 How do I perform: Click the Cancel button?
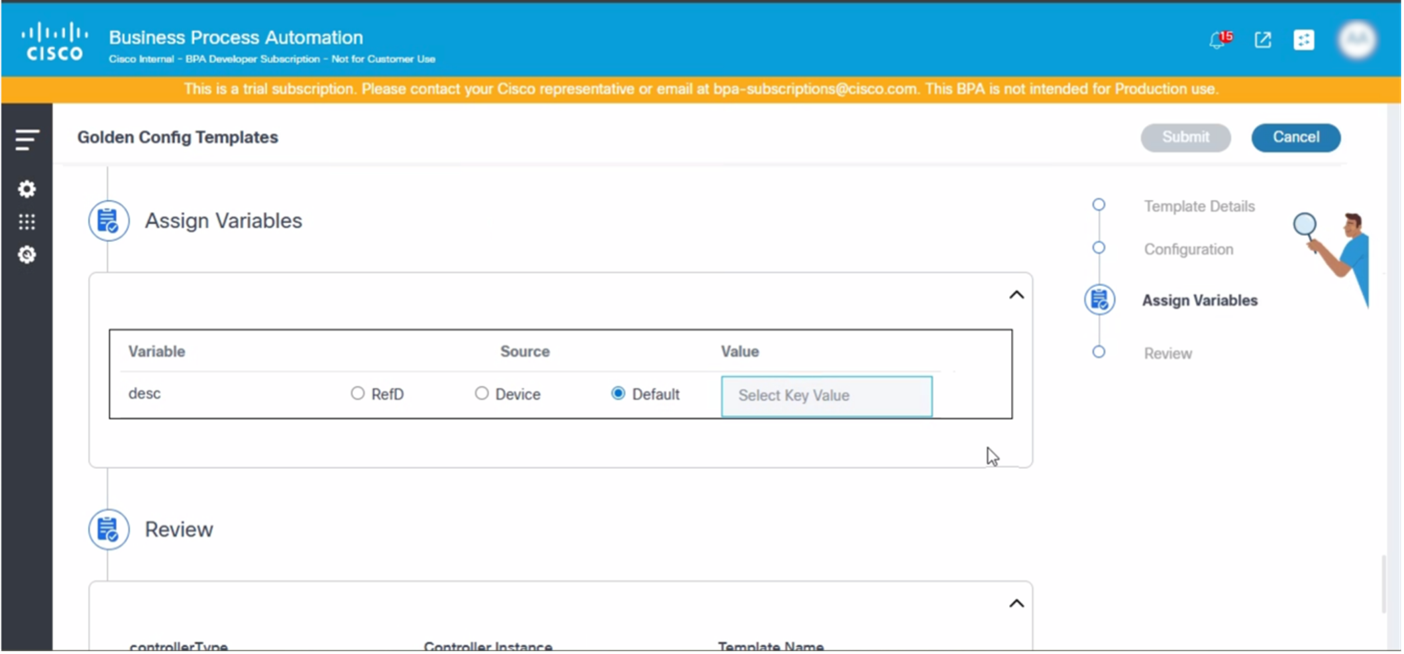pyautogui.click(x=1296, y=138)
